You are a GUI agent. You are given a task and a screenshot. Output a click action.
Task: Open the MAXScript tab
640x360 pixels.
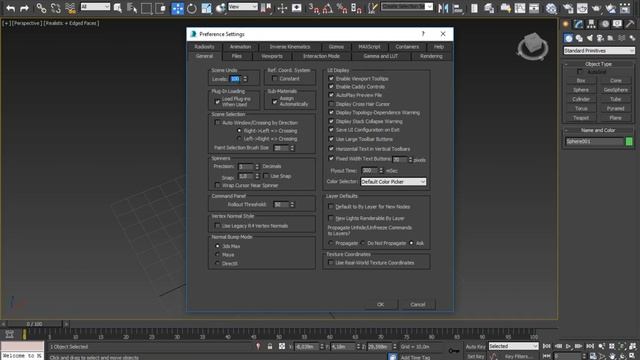(x=369, y=47)
